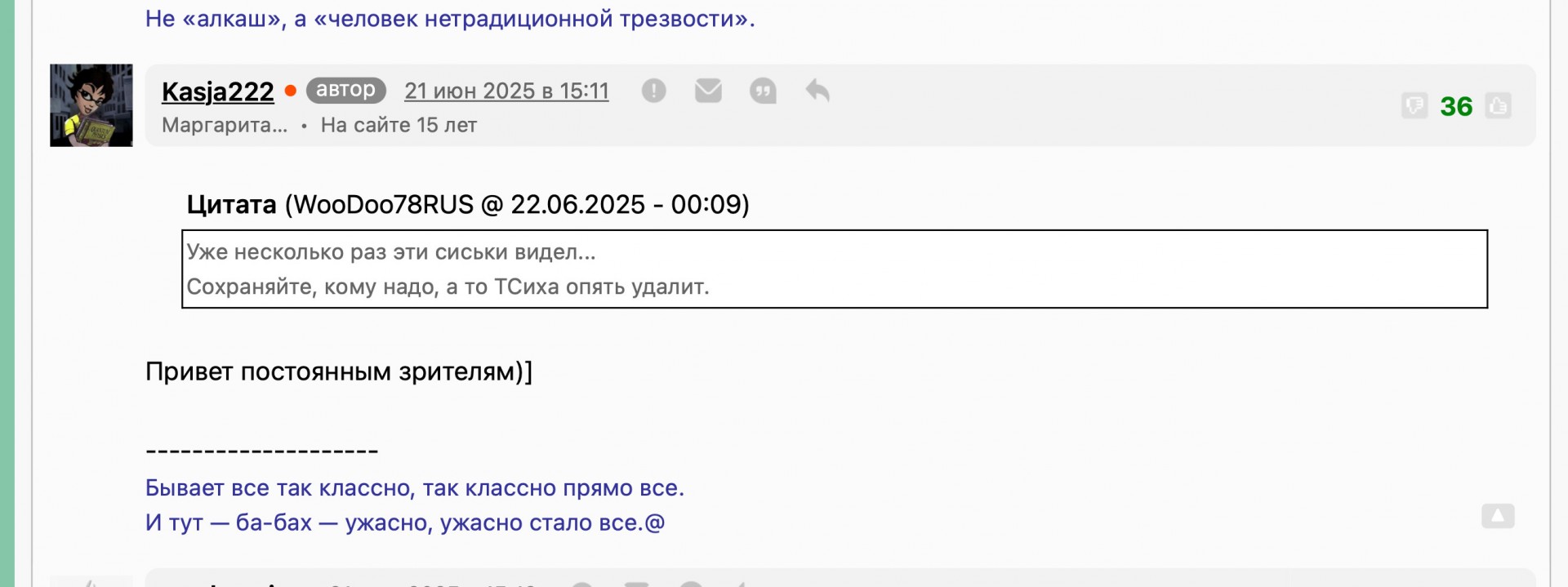
Task: Report Kasja222's comment via exclamation icon
Action: coord(653,91)
